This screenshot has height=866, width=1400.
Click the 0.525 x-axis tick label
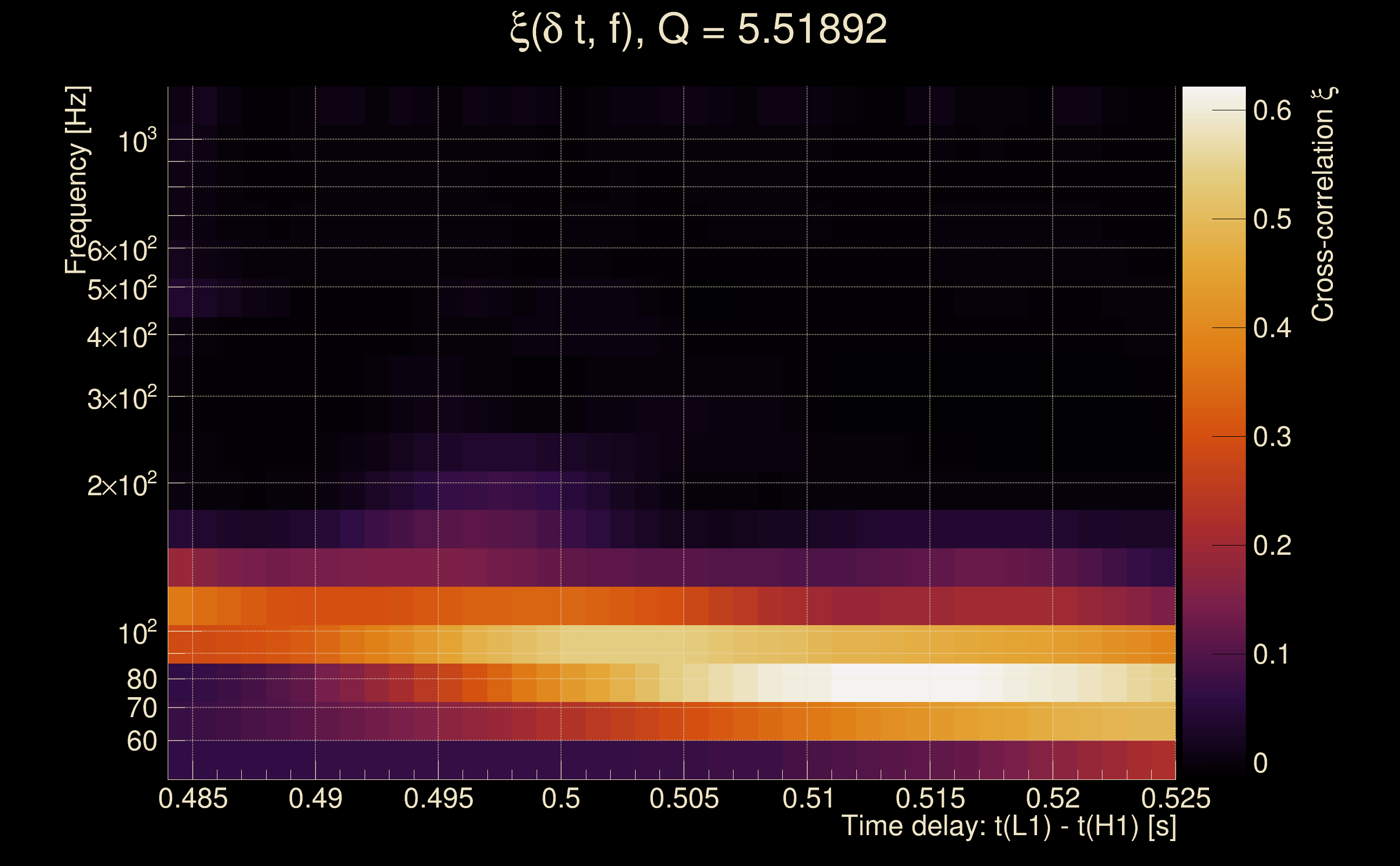(x=1176, y=798)
